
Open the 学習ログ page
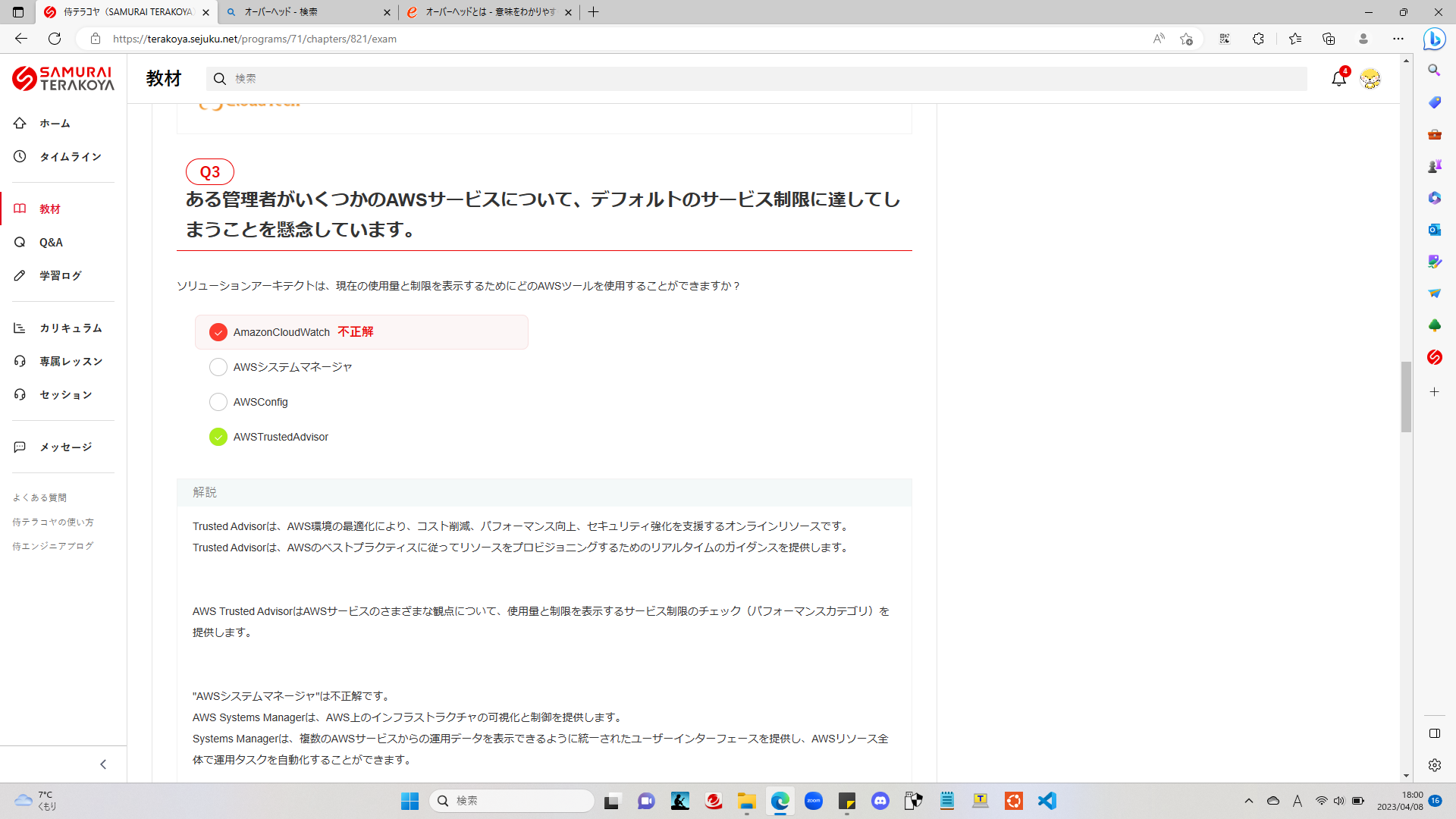click(x=61, y=275)
